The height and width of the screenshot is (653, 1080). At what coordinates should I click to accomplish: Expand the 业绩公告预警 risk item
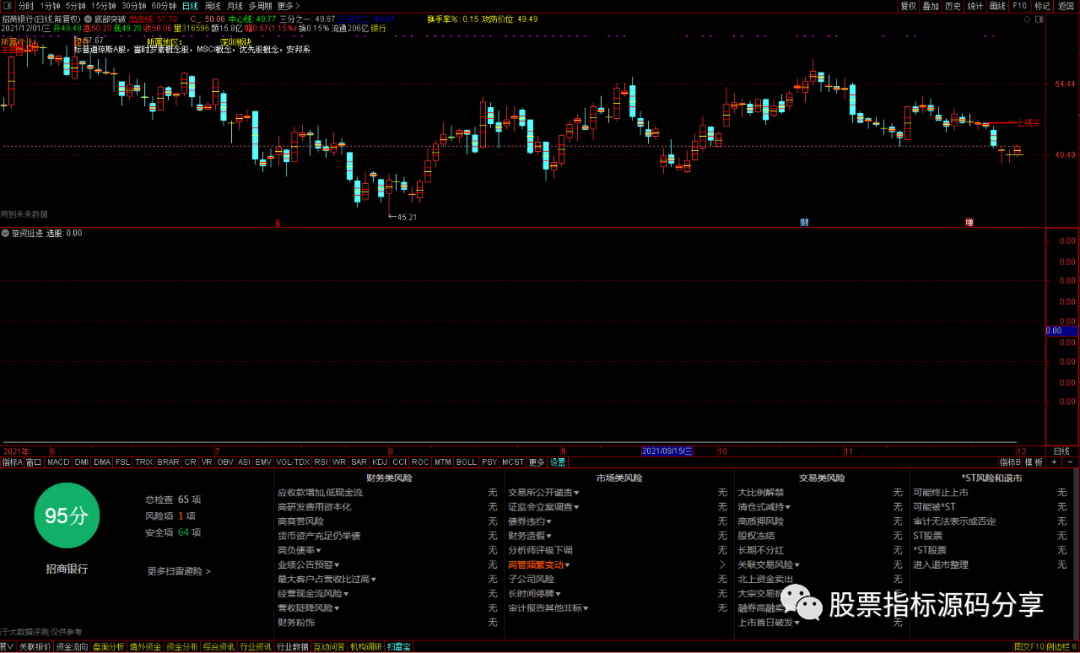tap(308, 565)
